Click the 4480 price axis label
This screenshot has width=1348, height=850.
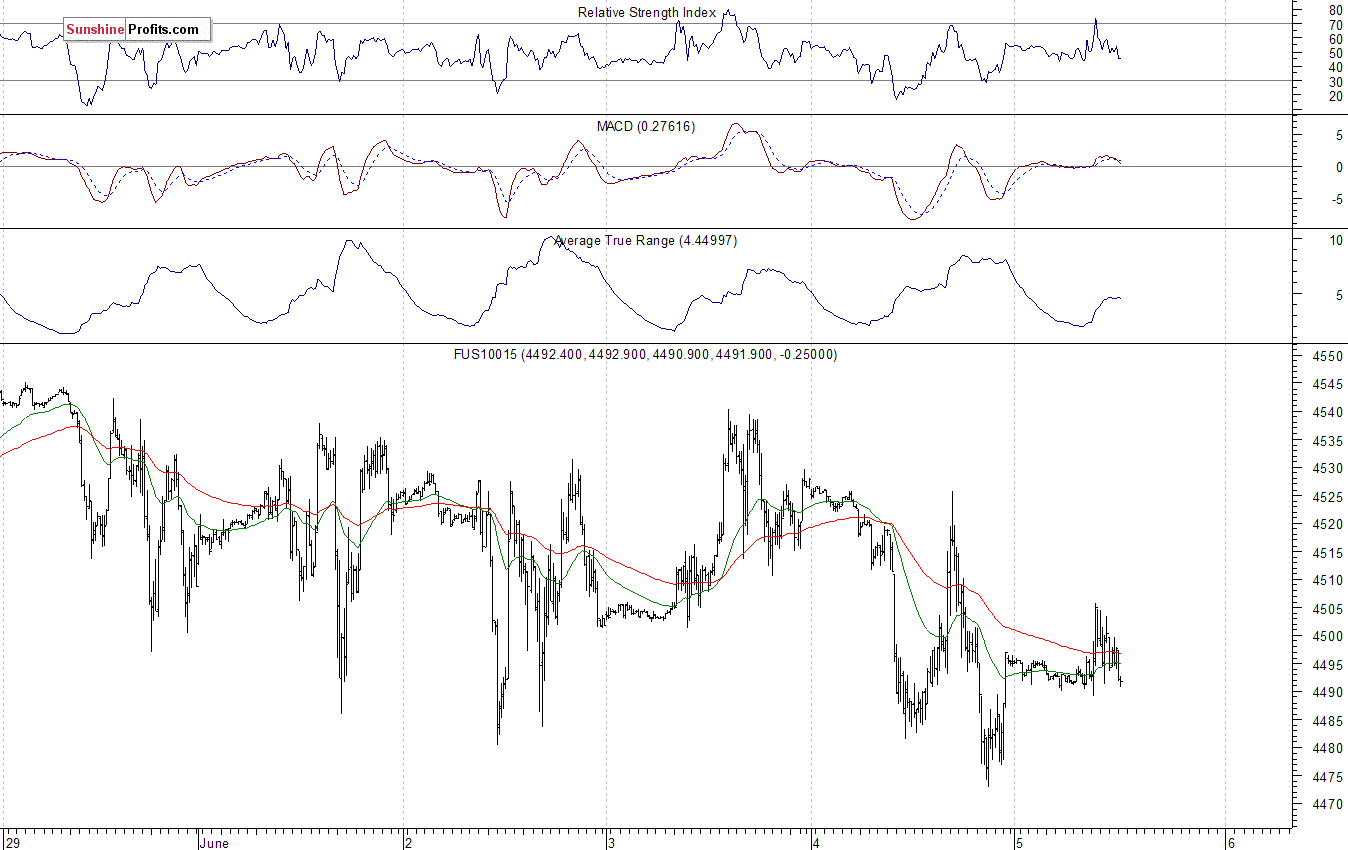tap(1328, 749)
